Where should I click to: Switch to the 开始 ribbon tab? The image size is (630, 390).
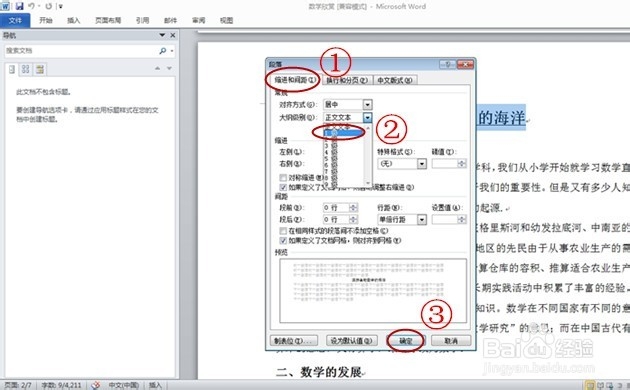[46, 20]
